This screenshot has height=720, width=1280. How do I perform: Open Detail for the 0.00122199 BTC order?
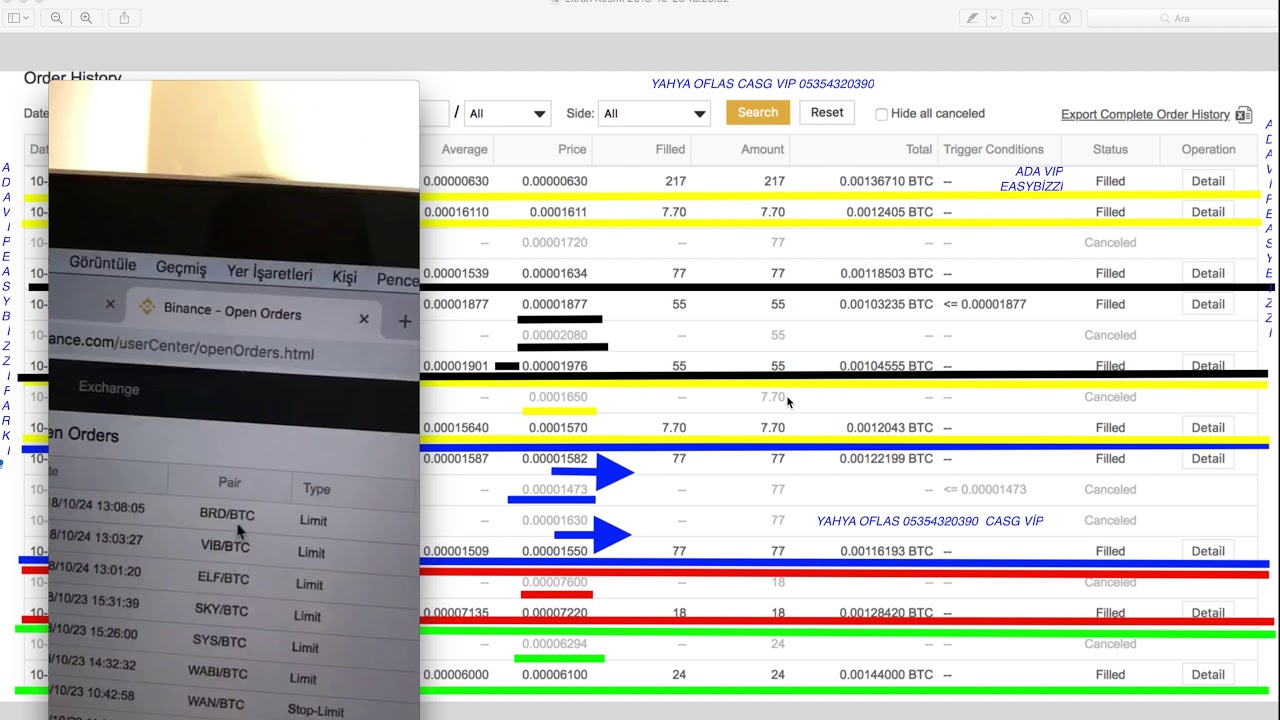coord(1208,458)
